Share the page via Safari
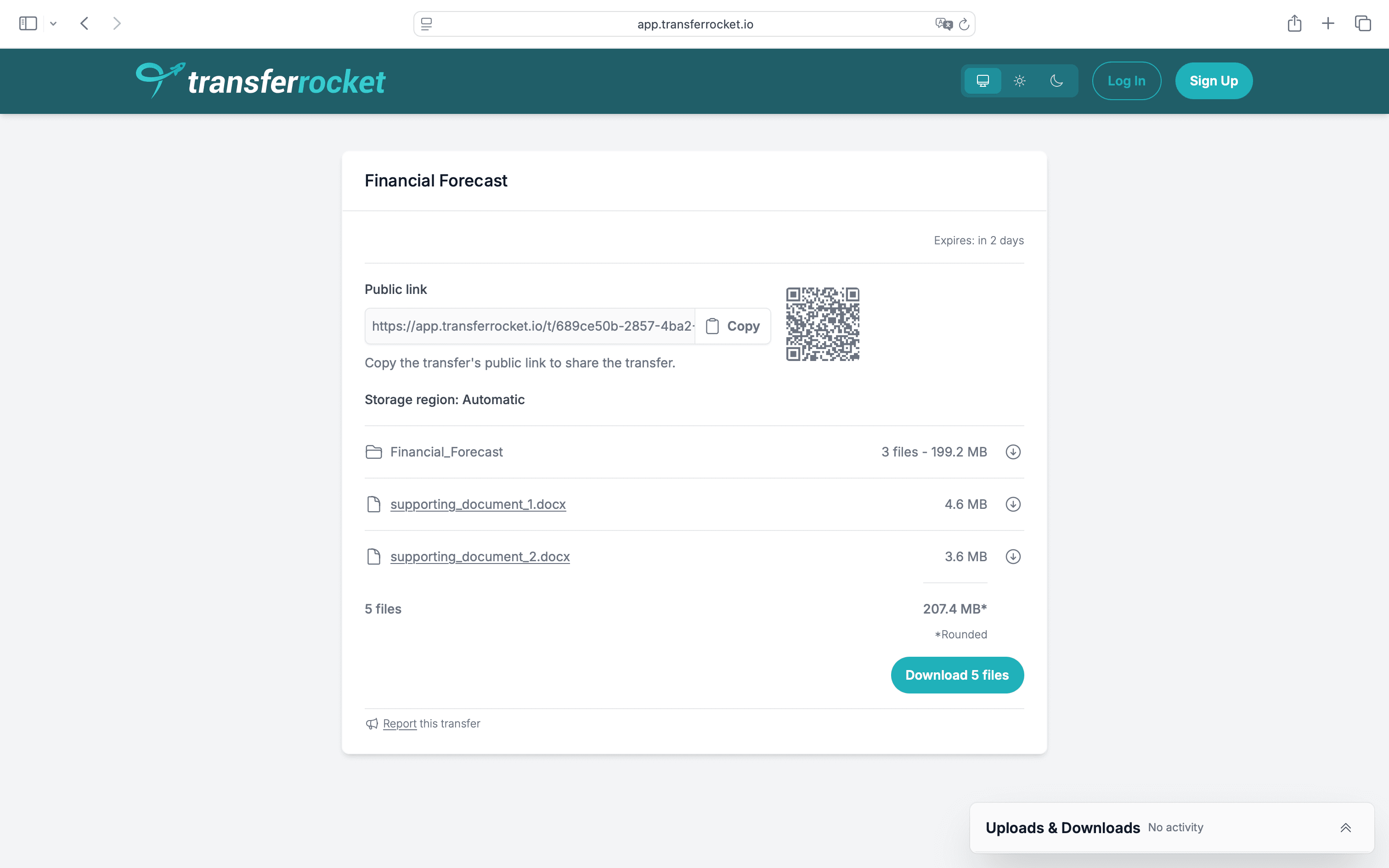Screen dimensions: 1389x868 tap(1294, 23)
